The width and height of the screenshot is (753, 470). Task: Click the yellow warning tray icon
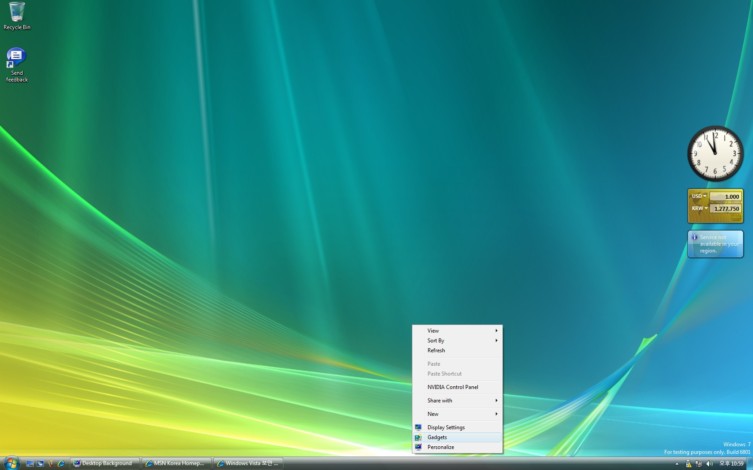click(x=689, y=464)
